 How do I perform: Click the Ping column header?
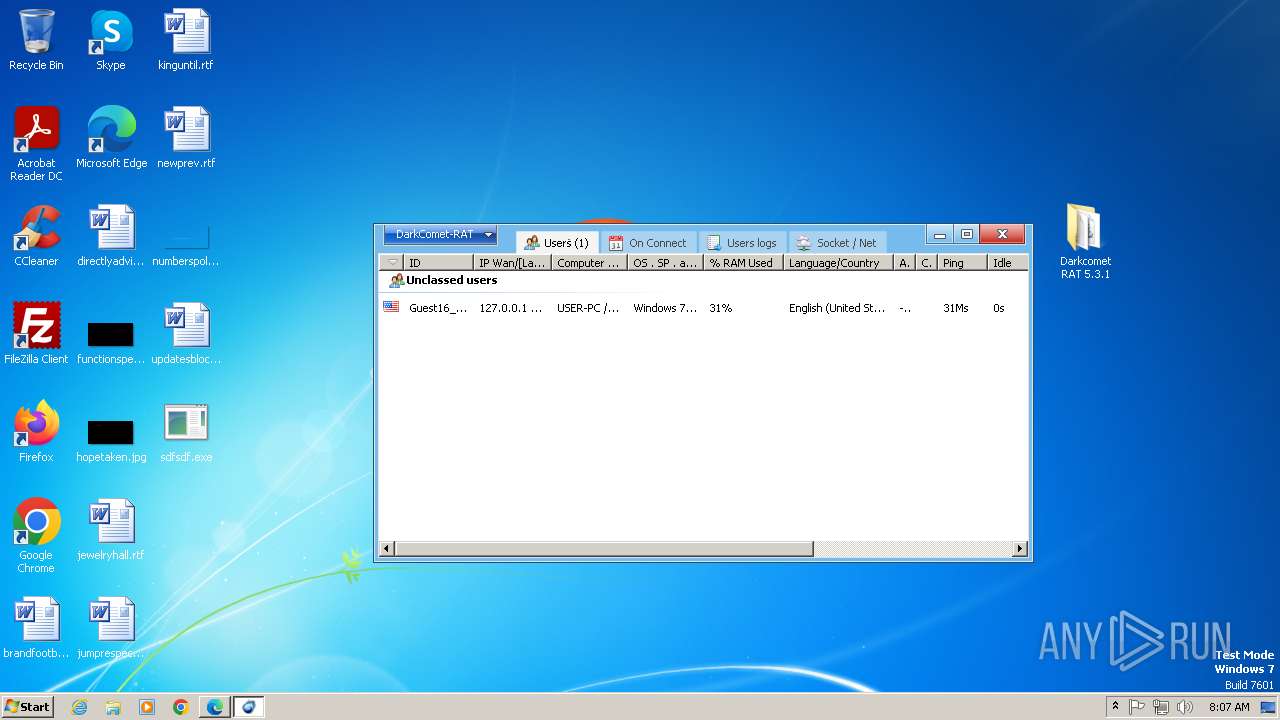(962, 263)
